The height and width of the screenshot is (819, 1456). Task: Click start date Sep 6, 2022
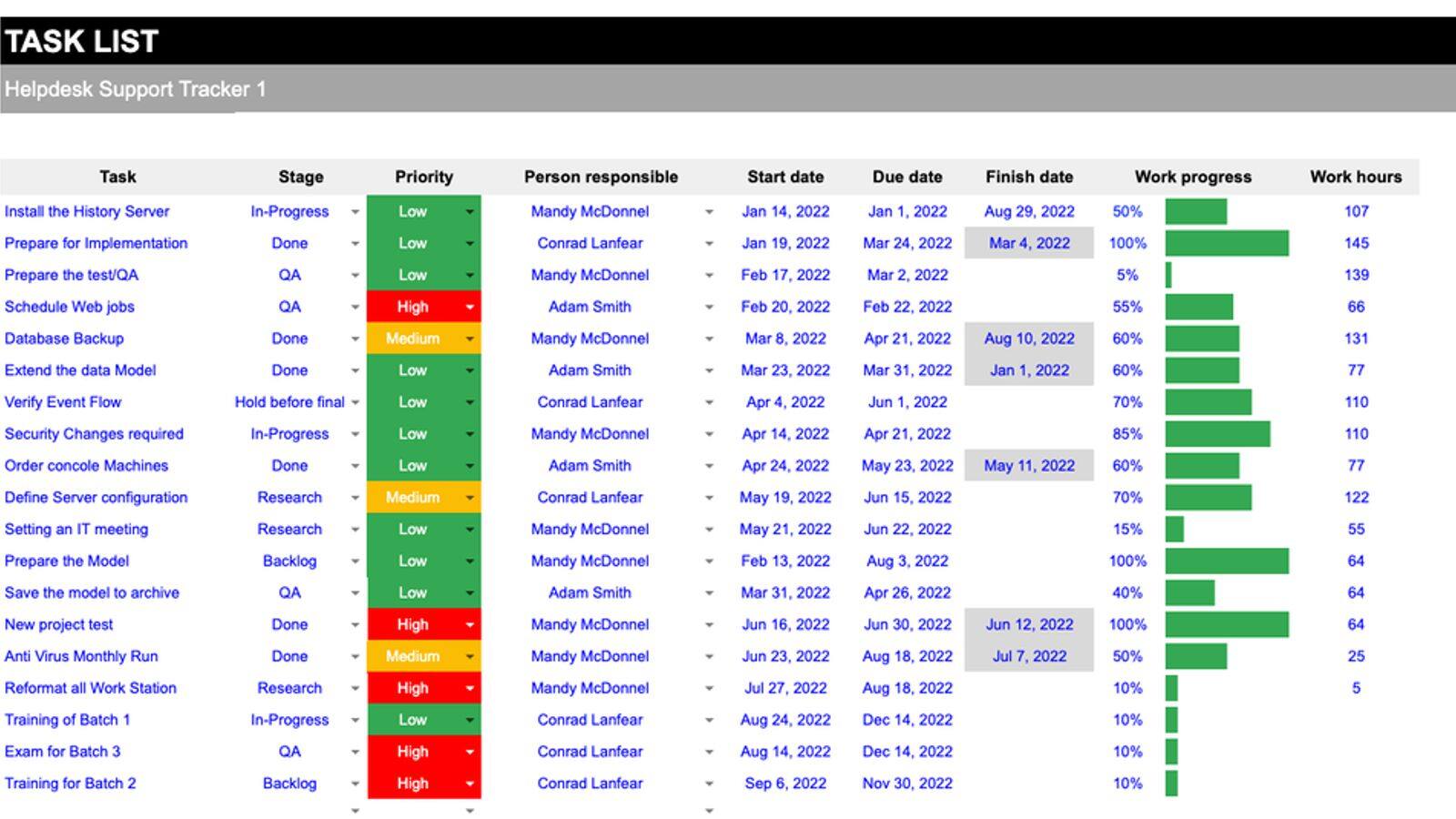(x=785, y=784)
